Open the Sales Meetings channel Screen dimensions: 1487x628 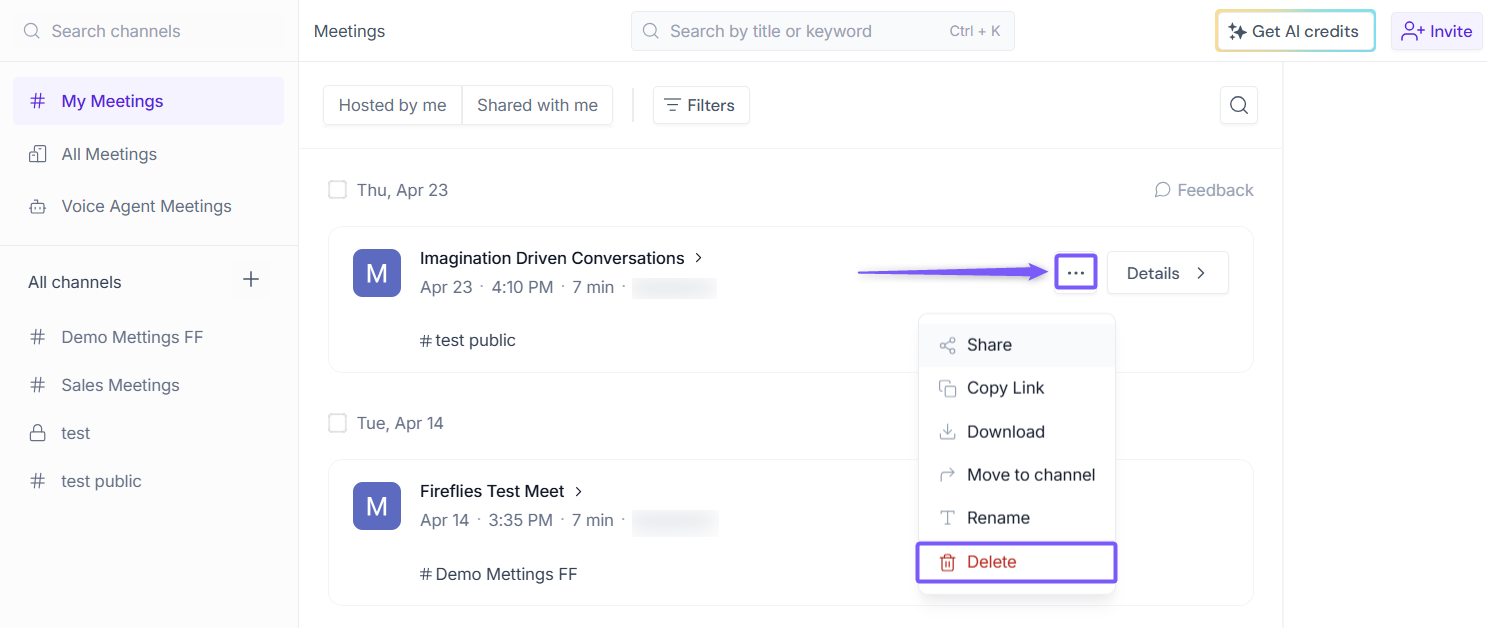[148, 385]
